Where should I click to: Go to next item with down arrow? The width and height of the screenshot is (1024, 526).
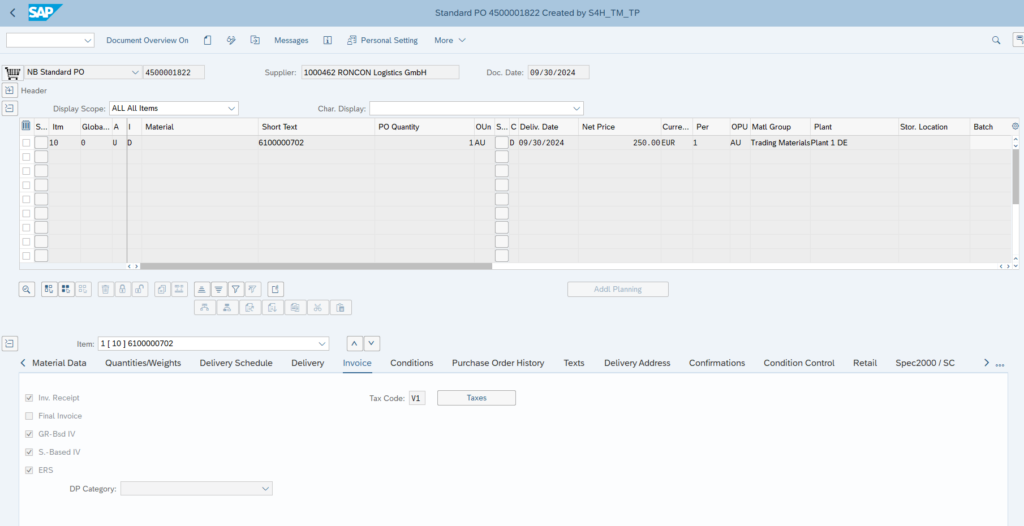(x=372, y=343)
